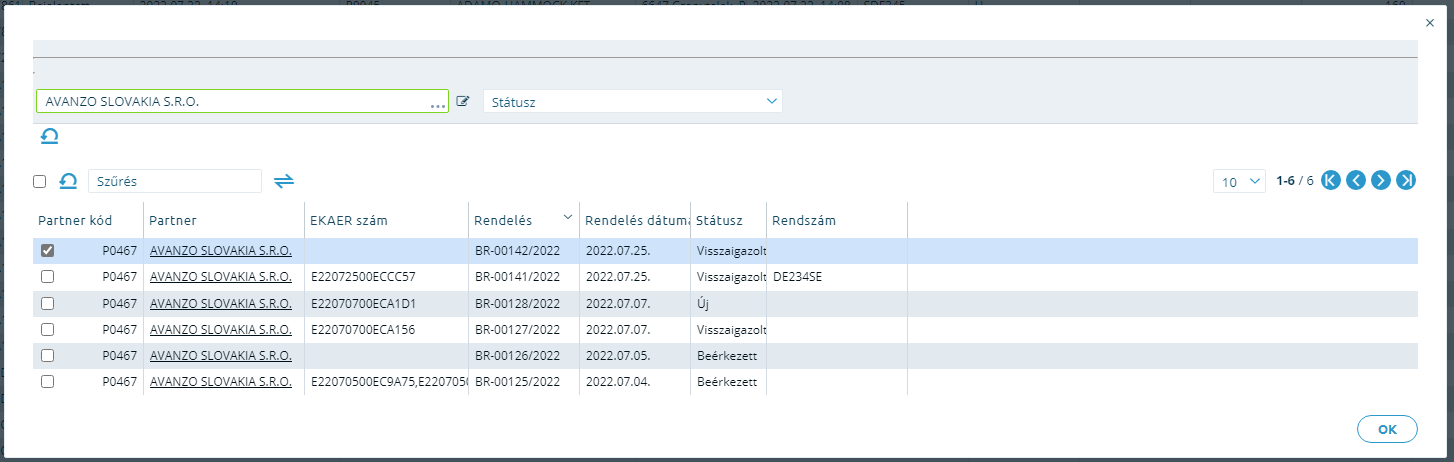
Task: Click Beérkezett status in BR-00125/2022 row
Action: [x=727, y=382]
